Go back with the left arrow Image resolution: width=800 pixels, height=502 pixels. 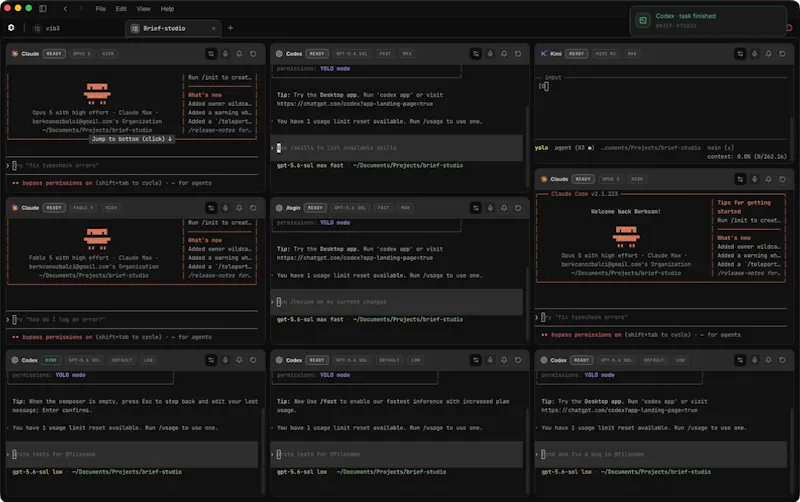tap(65, 9)
